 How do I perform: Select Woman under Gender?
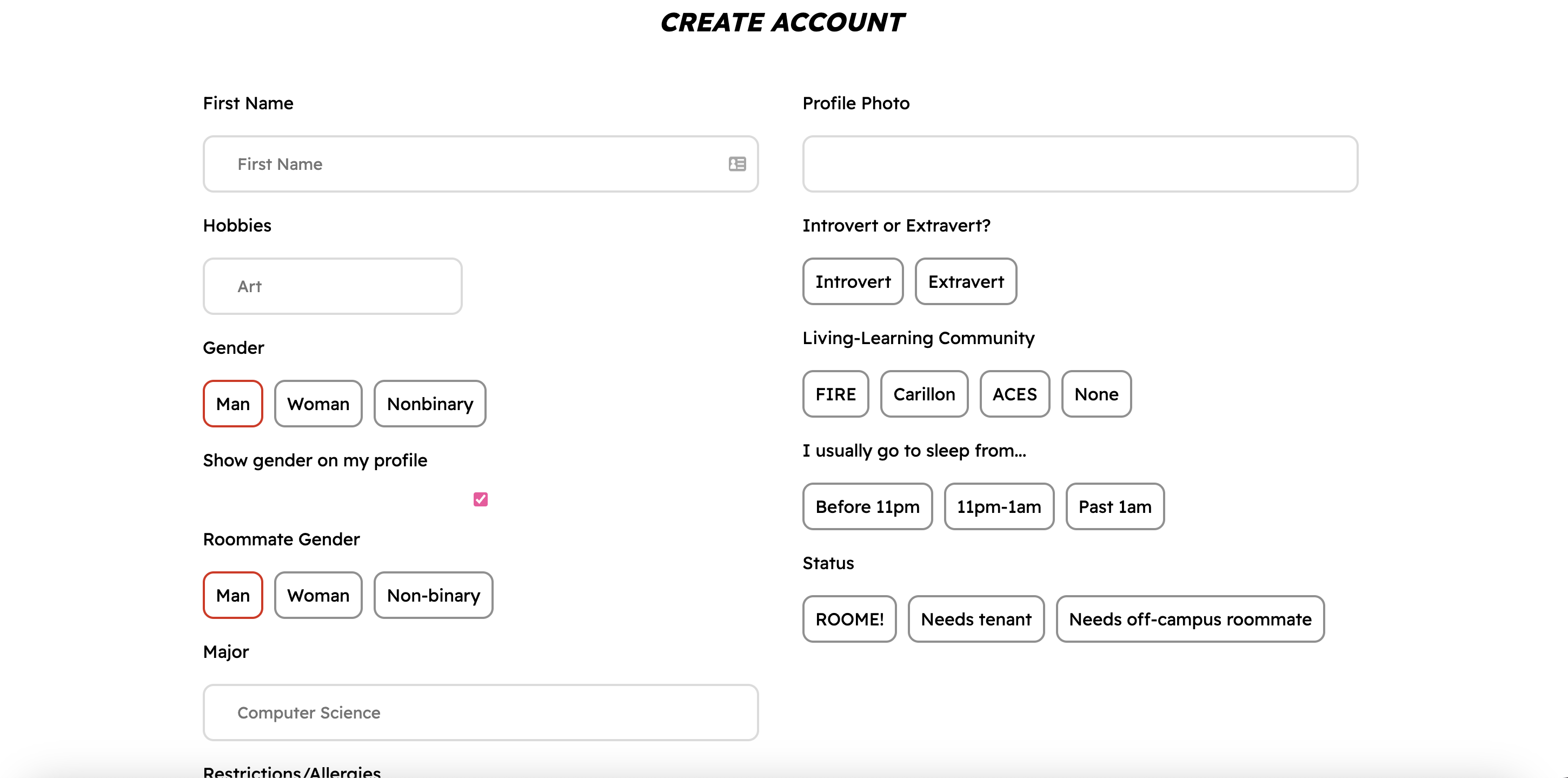(318, 404)
